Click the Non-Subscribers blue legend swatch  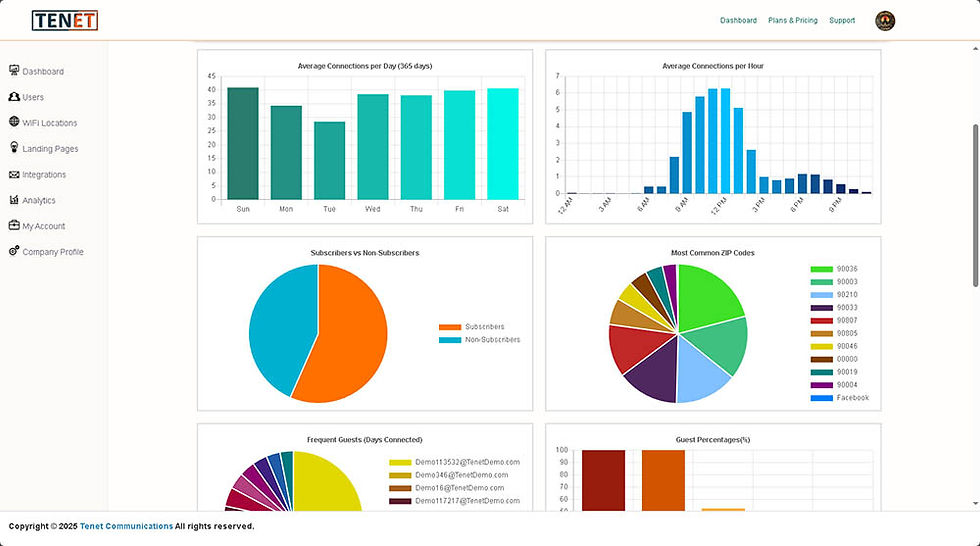[450, 340]
